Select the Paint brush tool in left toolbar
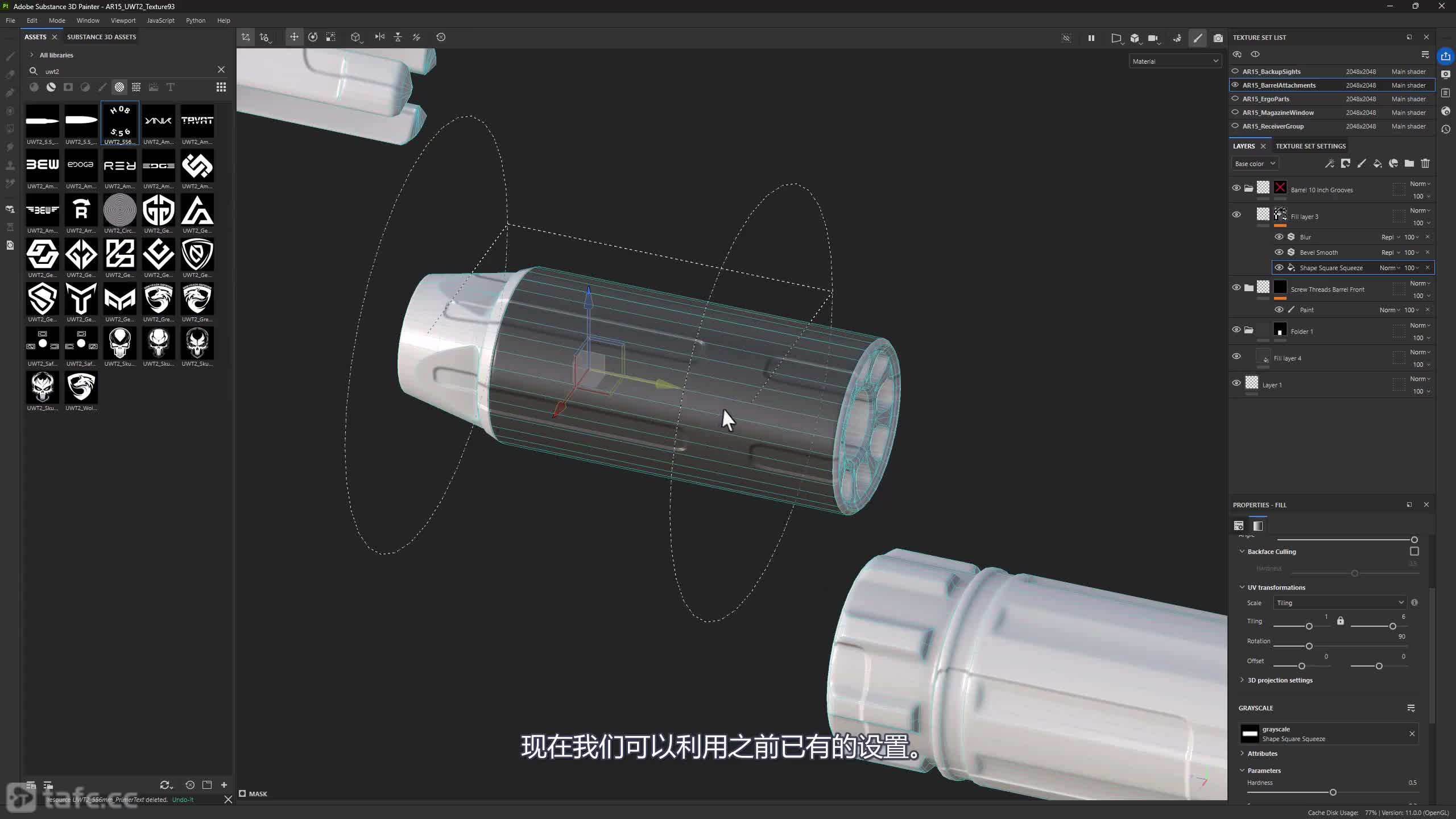Viewport: 1456px width, 819px height. coord(10,56)
